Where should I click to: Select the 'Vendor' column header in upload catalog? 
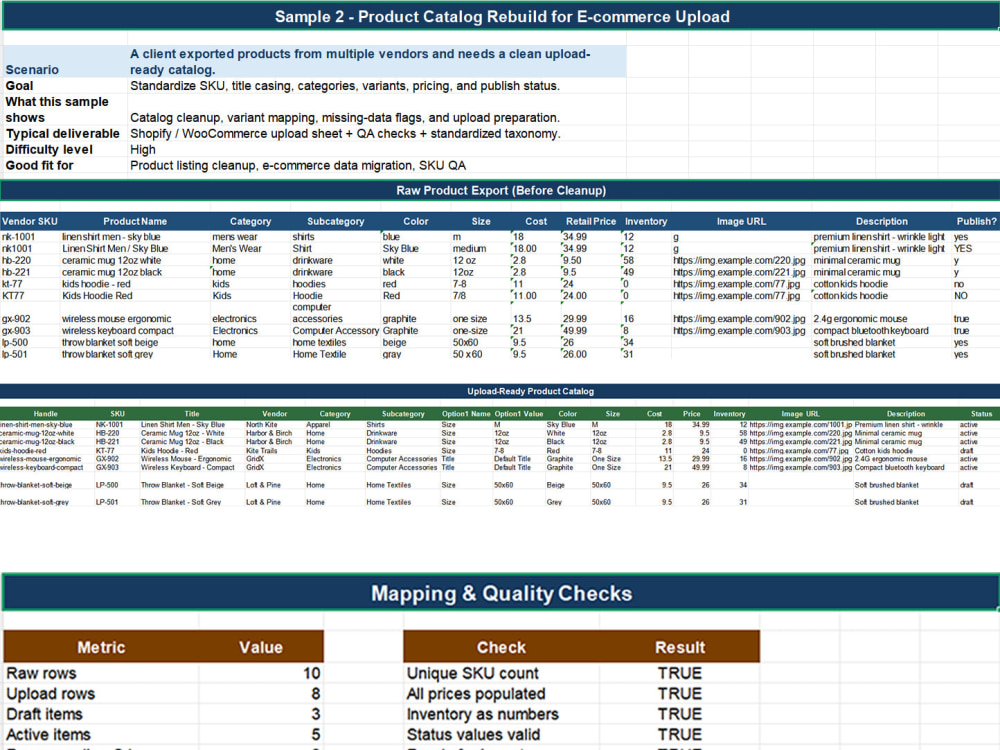[x=275, y=414]
